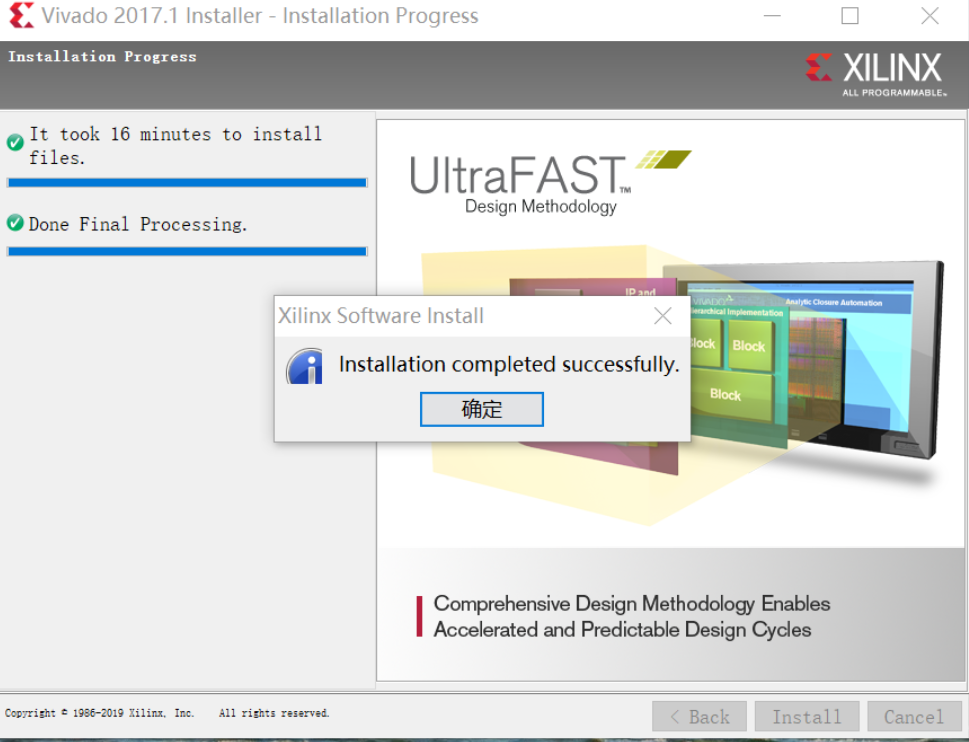Maximize the Vivado installer window
The width and height of the screenshot is (969, 742).
click(850, 15)
